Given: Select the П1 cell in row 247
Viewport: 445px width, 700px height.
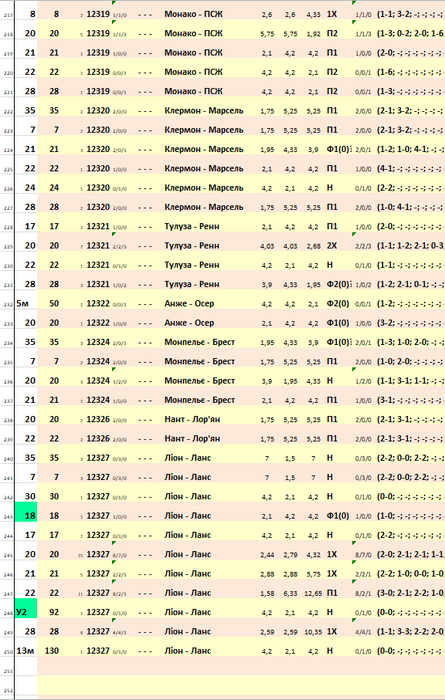Looking at the screenshot, I should click(x=332, y=593).
